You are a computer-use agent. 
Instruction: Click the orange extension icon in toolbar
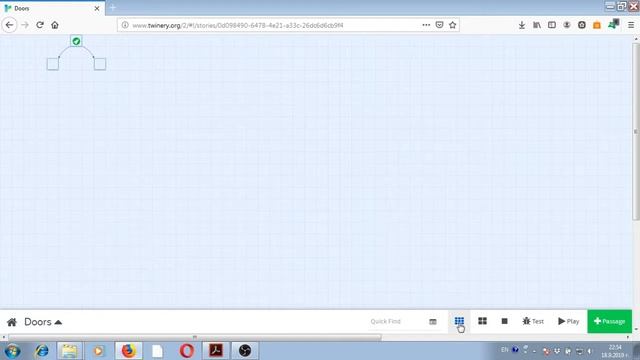597,25
